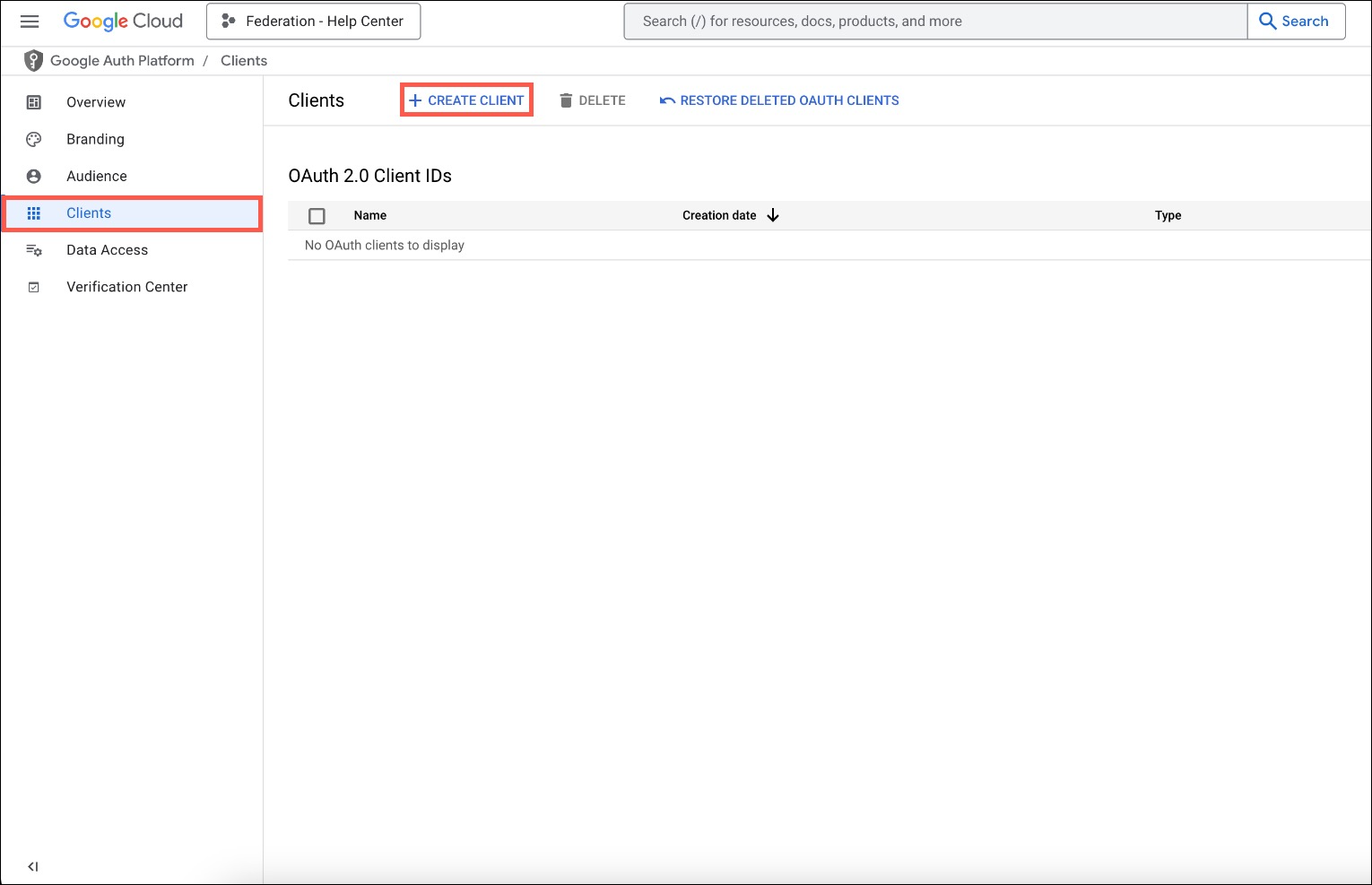The height and width of the screenshot is (885, 1372).
Task: Click the Verification Center icon
Action: tap(33, 286)
